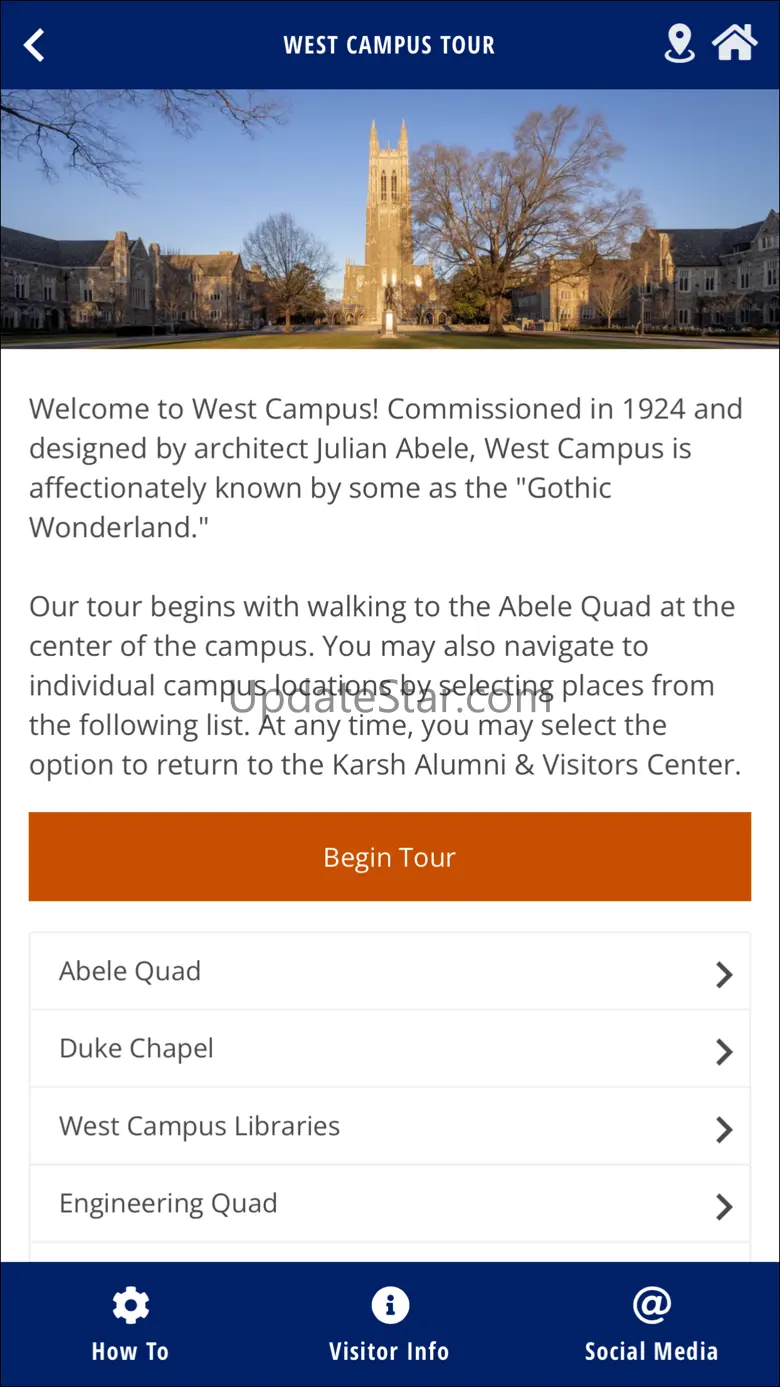Open the How To tab label
This screenshot has height=1387, width=780.
coord(130,1352)
